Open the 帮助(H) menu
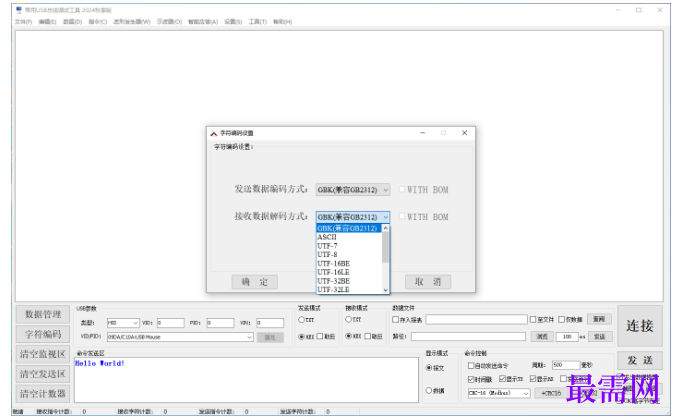 [x=282, y=22]
